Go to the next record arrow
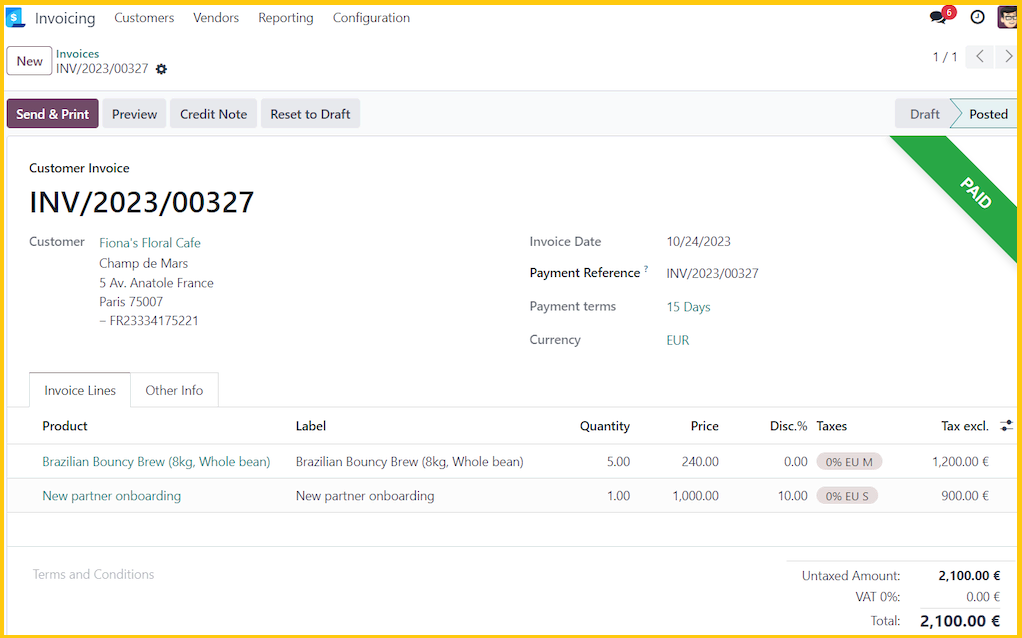Screen dimensions: 1022x638 pyautogui.click(x=1008, y=57)
